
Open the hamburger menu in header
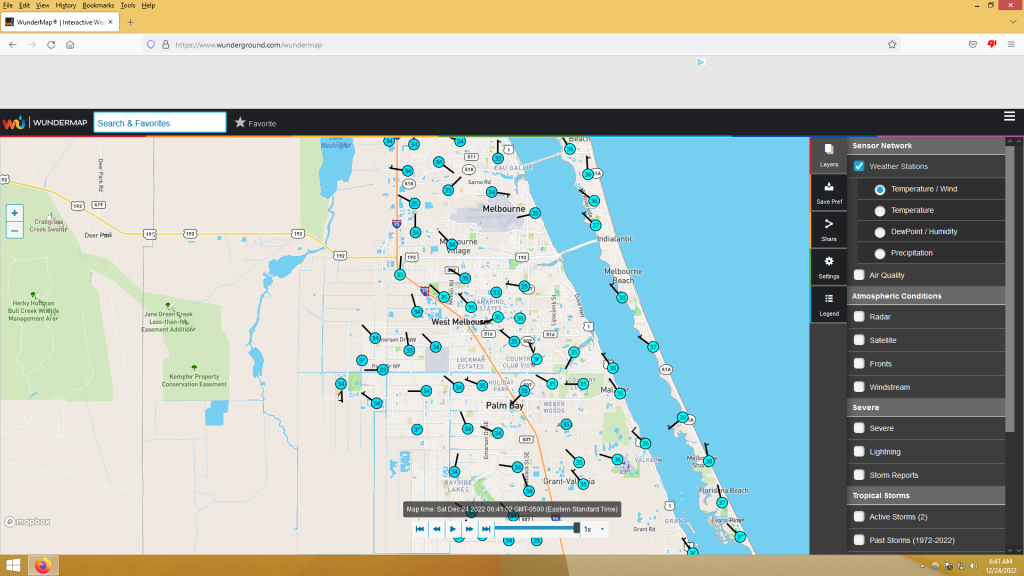click(x=1009, y=117)
